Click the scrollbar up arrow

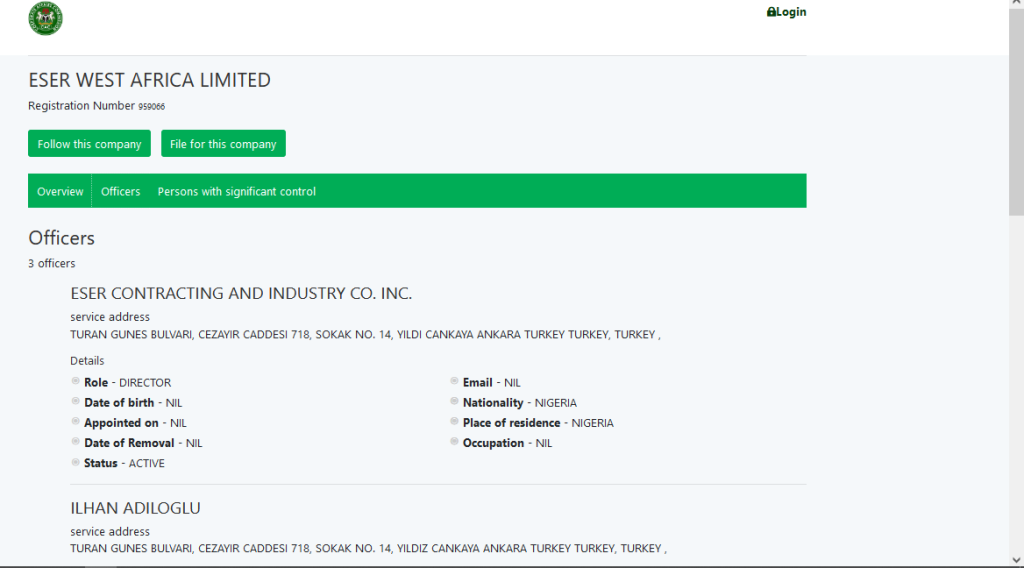[x=1016, y=3]
